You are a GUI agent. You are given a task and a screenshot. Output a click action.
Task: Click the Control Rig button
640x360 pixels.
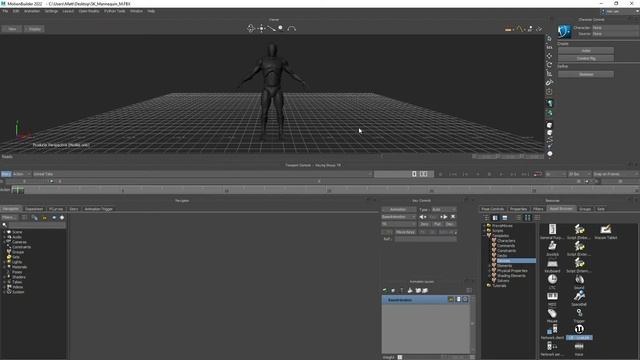[586, 58]
